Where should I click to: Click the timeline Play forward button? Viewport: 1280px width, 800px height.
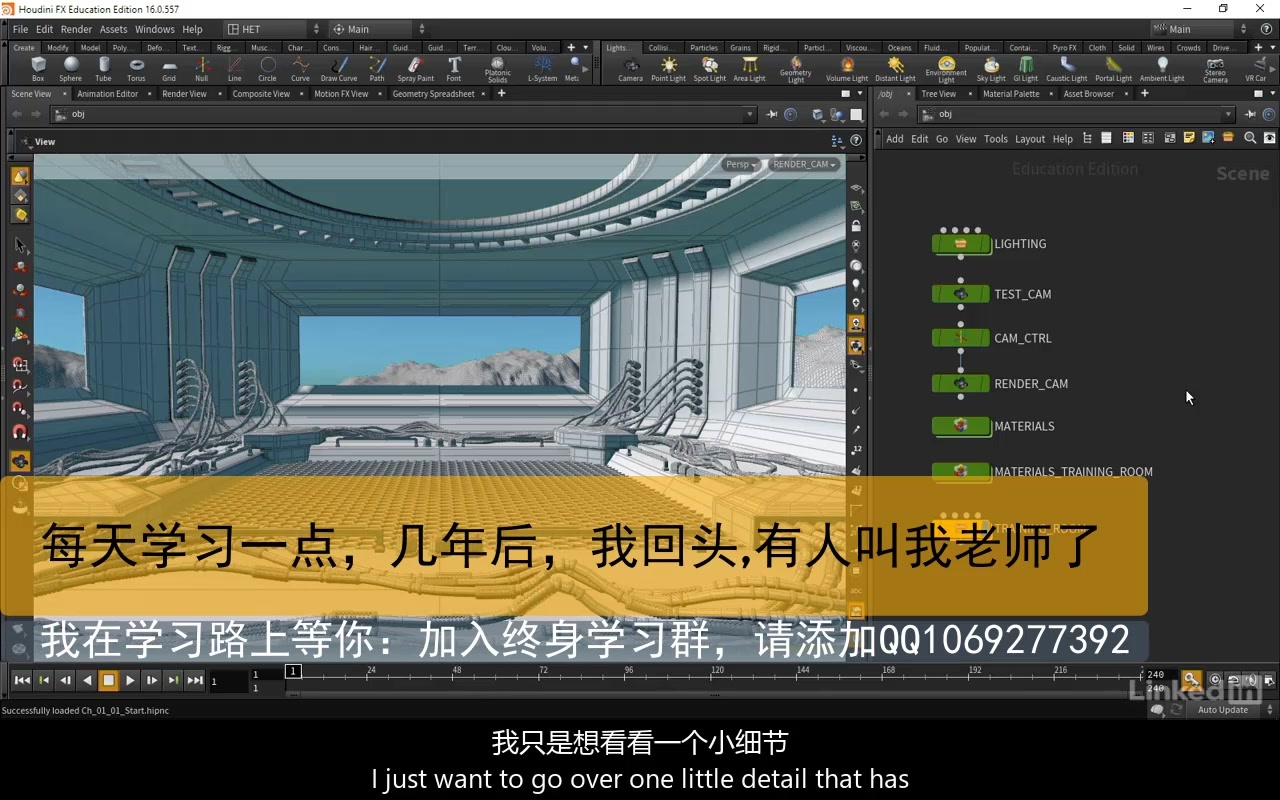pos(130,680)
